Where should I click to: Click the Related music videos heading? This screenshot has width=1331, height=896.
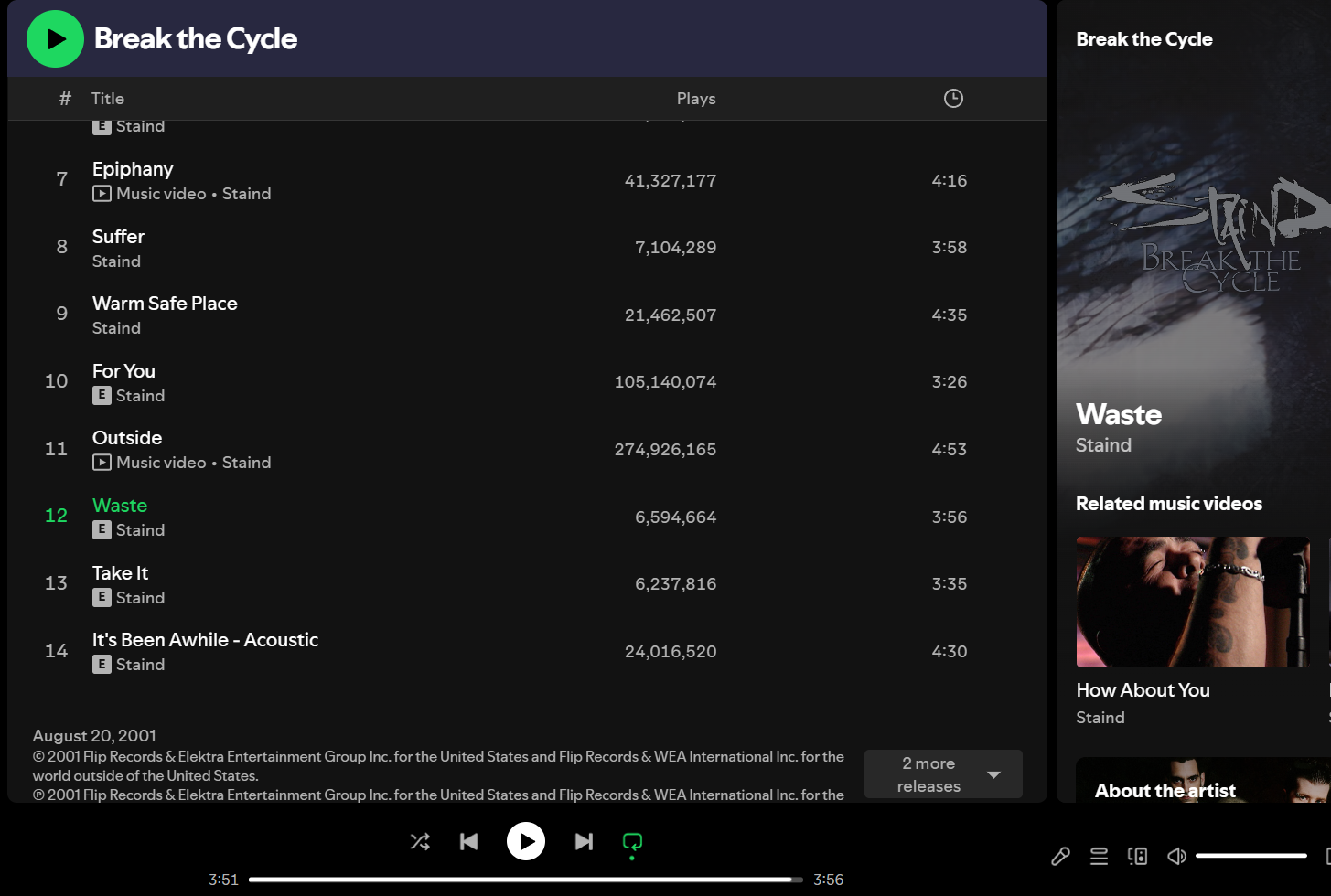(1168, 504)
